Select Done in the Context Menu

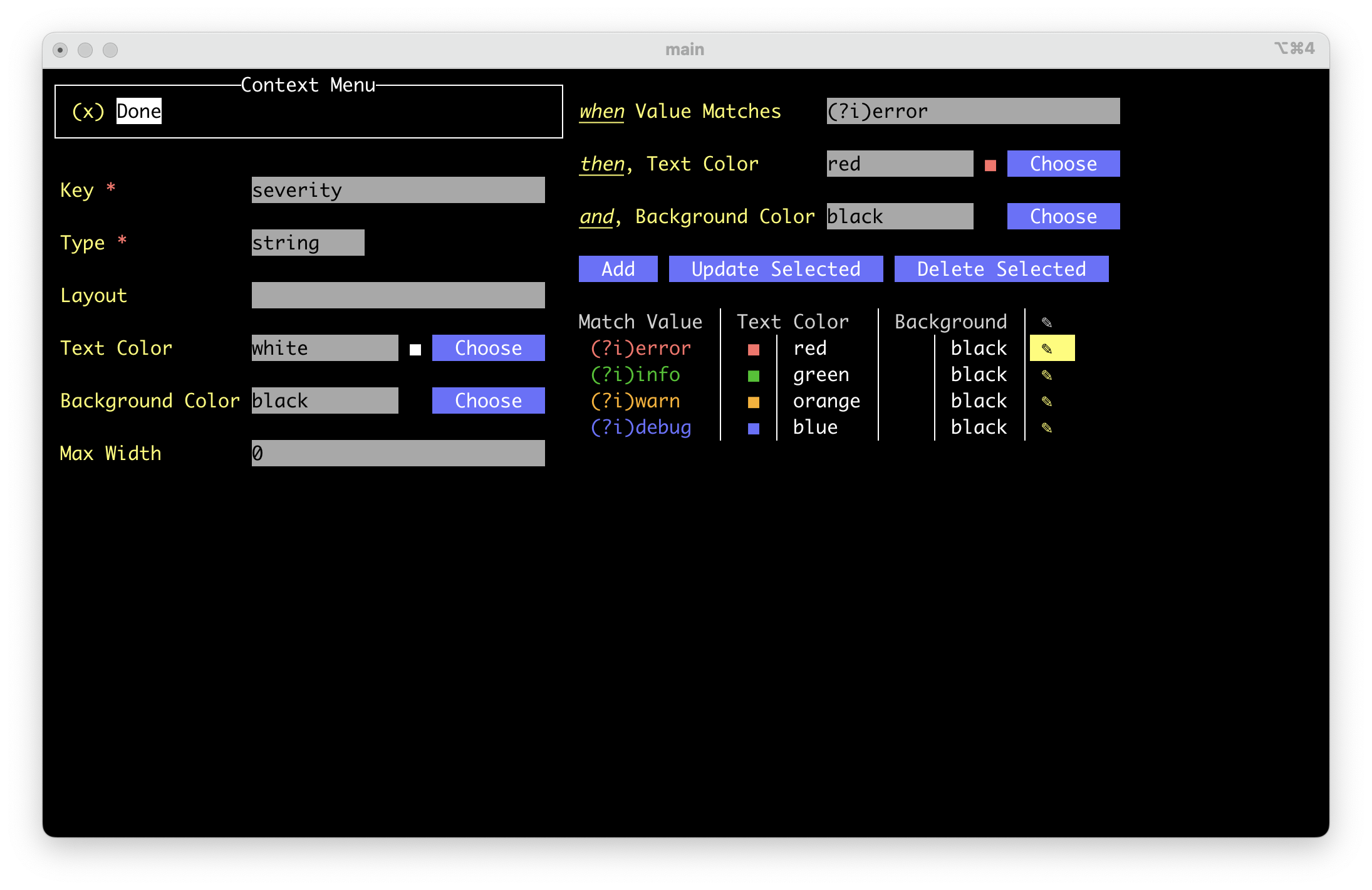(x=139, y=111)
